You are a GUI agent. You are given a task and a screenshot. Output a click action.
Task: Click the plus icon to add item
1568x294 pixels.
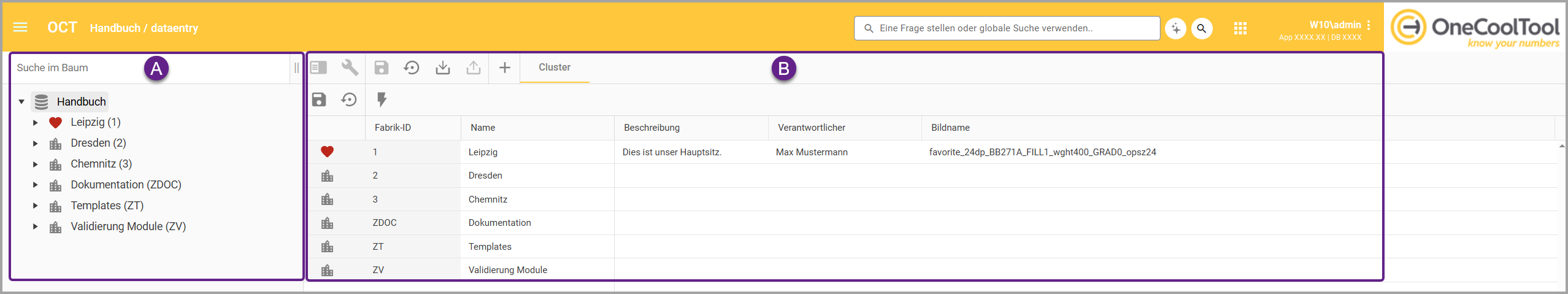pos(504,68)
